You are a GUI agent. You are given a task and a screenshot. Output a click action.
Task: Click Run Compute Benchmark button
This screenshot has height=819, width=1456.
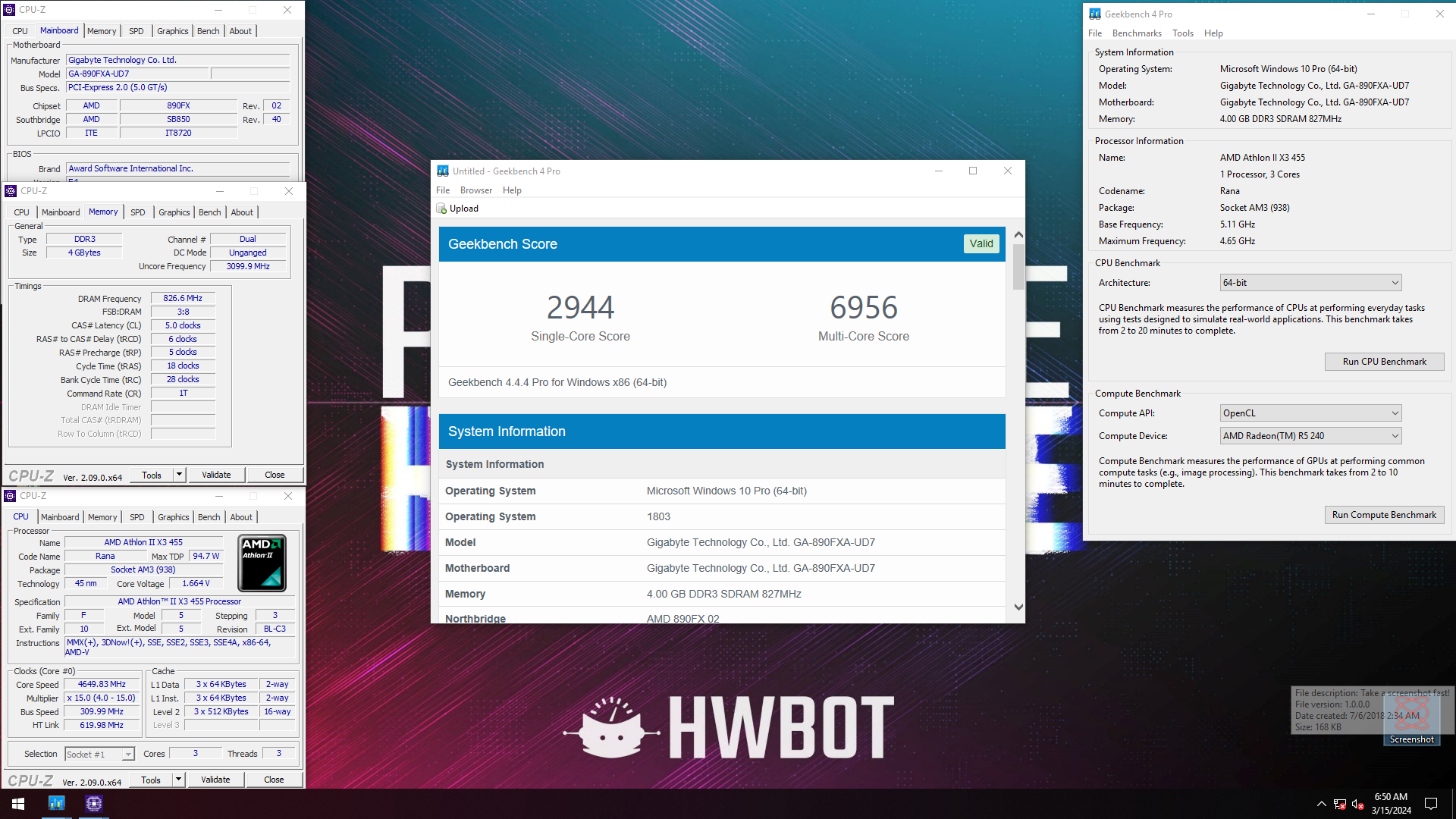coord(1385,515)
